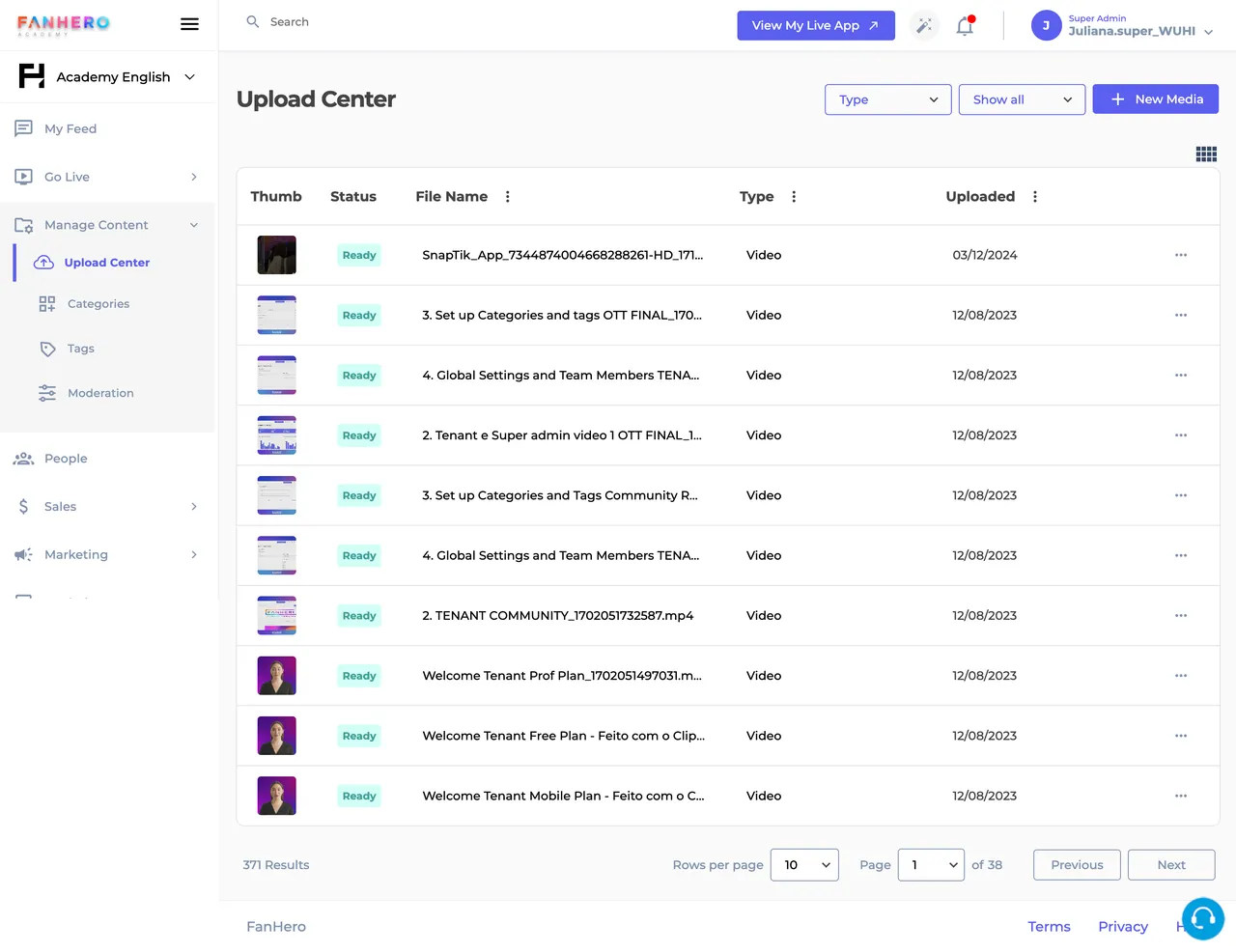Switch to grid view icon
Screen dimensions: 1236x952
click(1206, 154)
